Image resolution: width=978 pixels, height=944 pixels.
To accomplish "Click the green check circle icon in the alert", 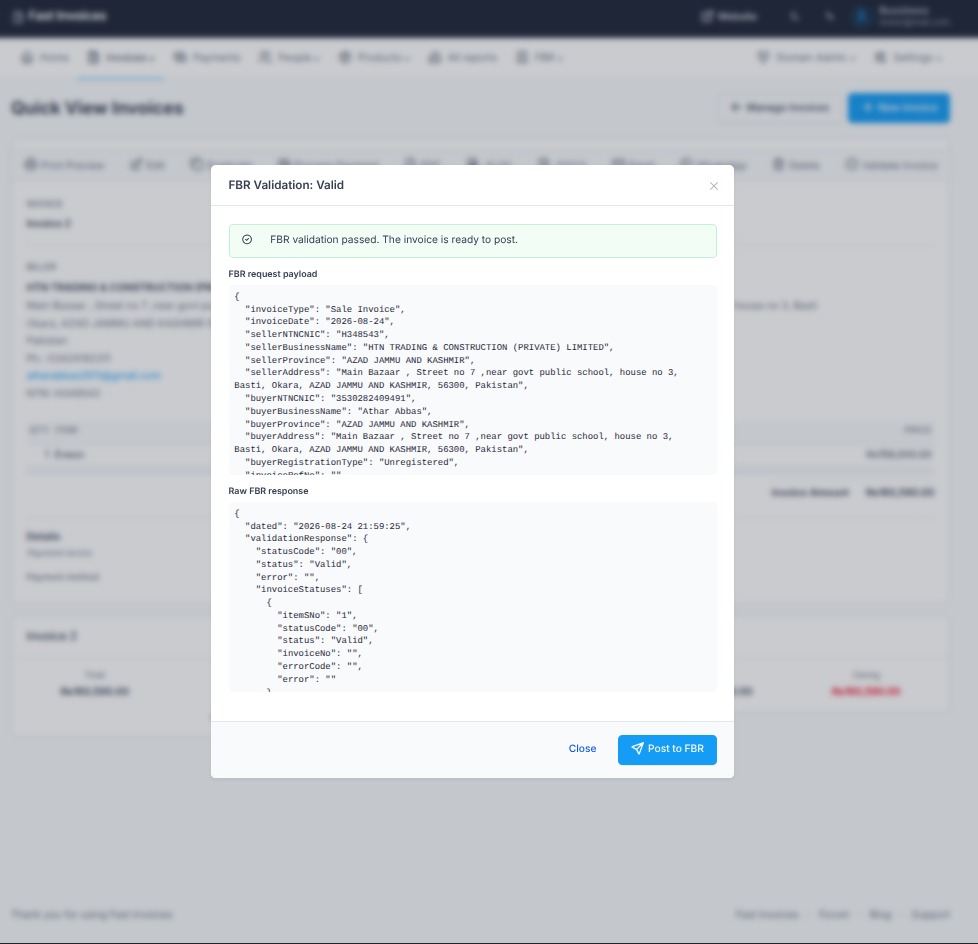I will click(247, 240).
